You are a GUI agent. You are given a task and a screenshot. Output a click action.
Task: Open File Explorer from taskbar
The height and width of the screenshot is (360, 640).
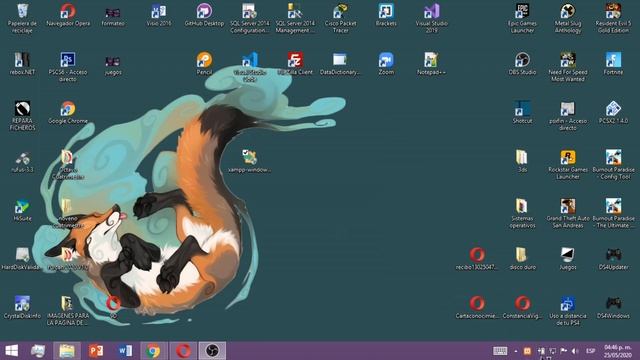(67, 351)
